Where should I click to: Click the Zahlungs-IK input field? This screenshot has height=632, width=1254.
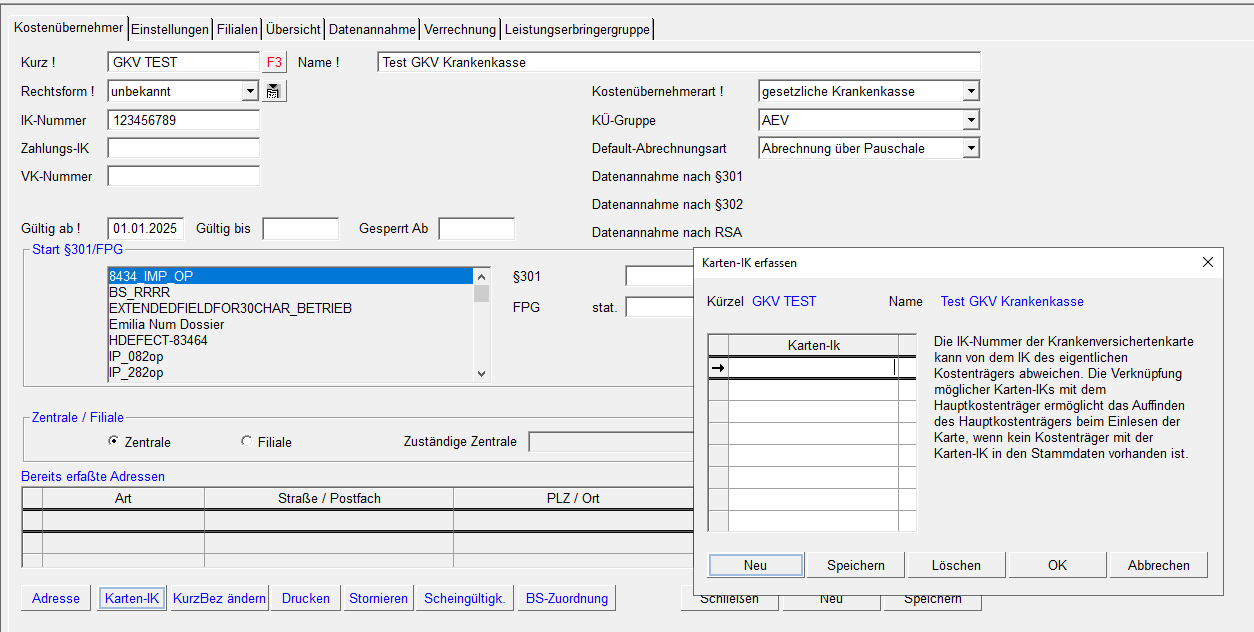coord(183,148)
